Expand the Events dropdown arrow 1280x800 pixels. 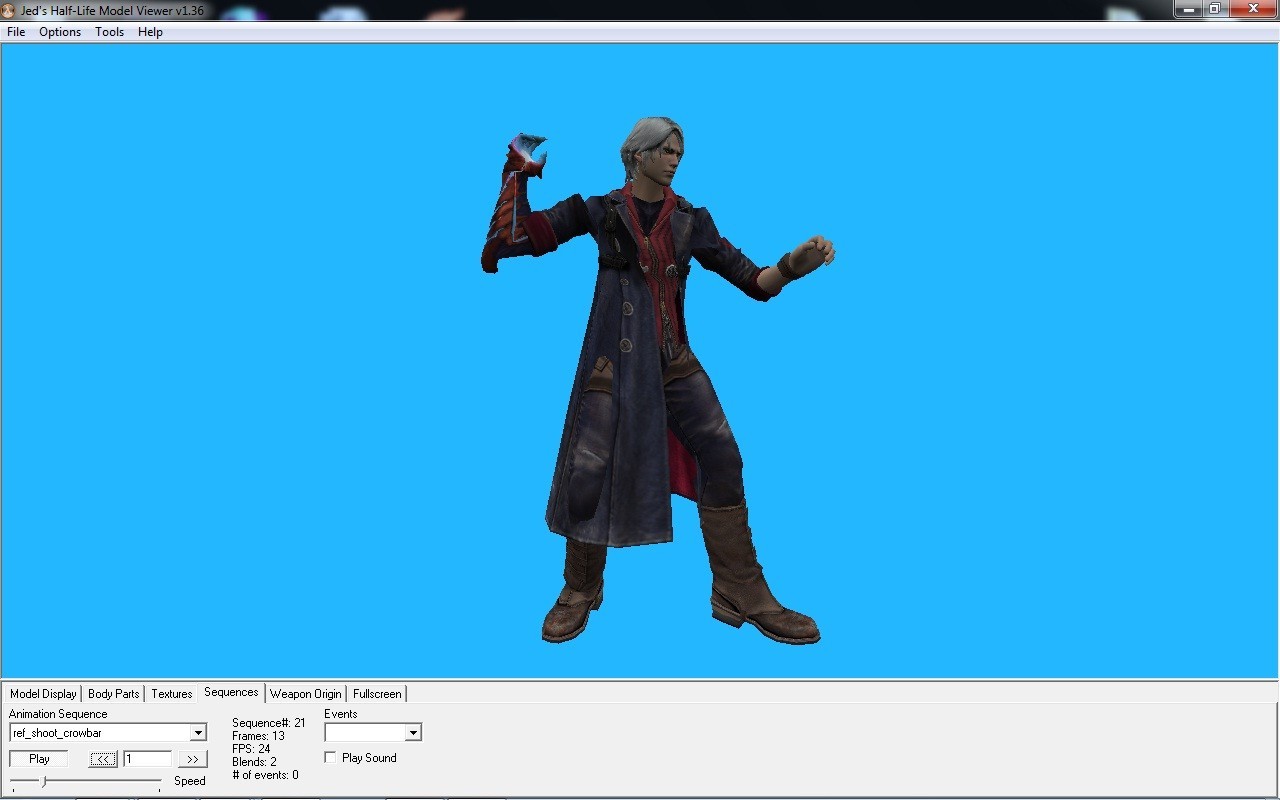(413, 733)
